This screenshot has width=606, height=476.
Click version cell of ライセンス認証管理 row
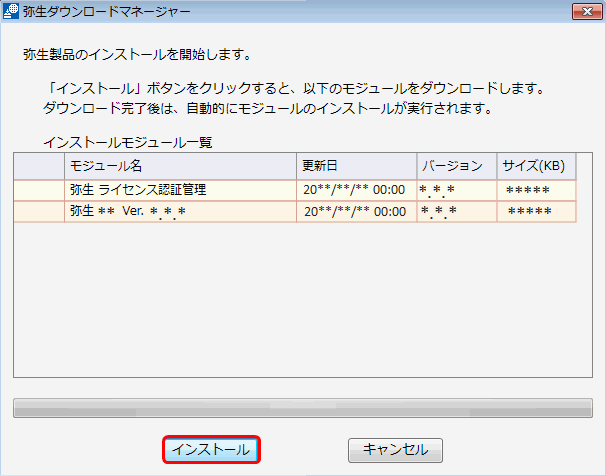457,190
